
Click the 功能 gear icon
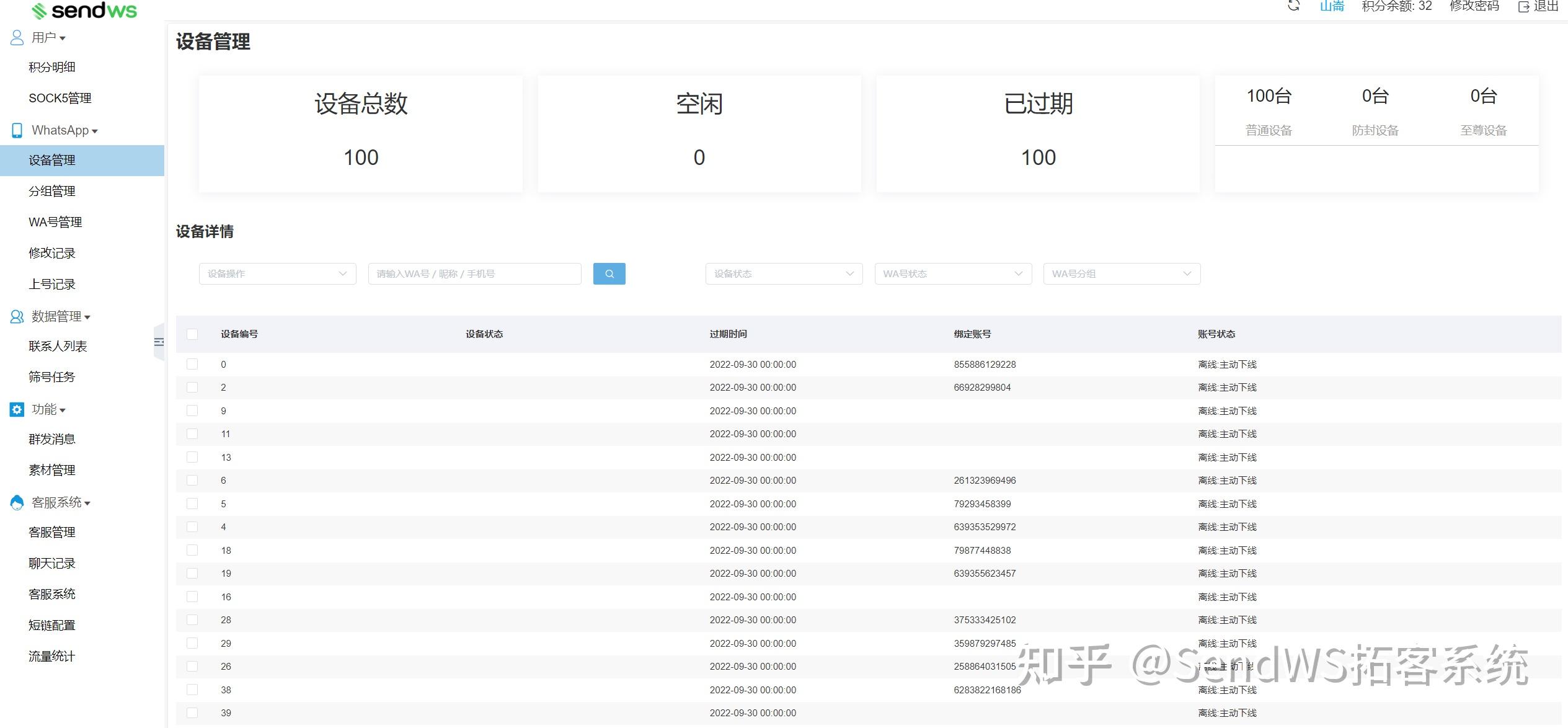pyautogui.click(x=17, y=409)
